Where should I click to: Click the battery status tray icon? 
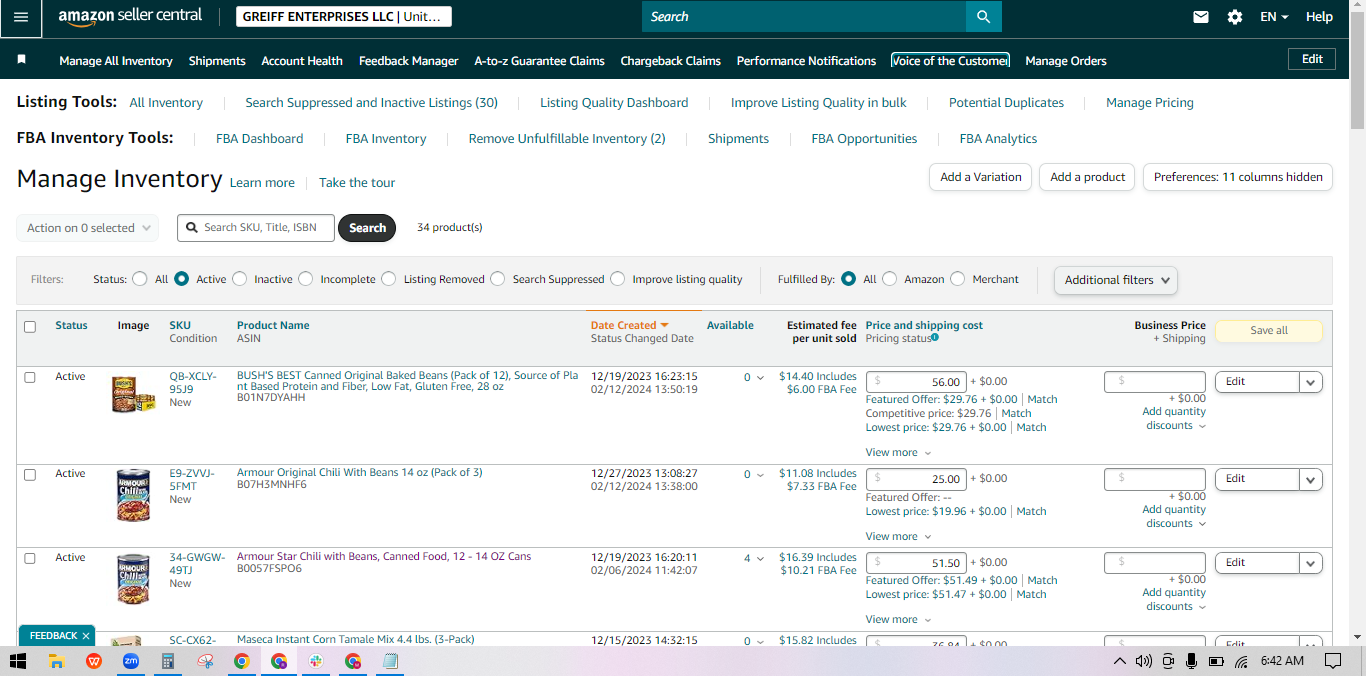click(1216, 661)
